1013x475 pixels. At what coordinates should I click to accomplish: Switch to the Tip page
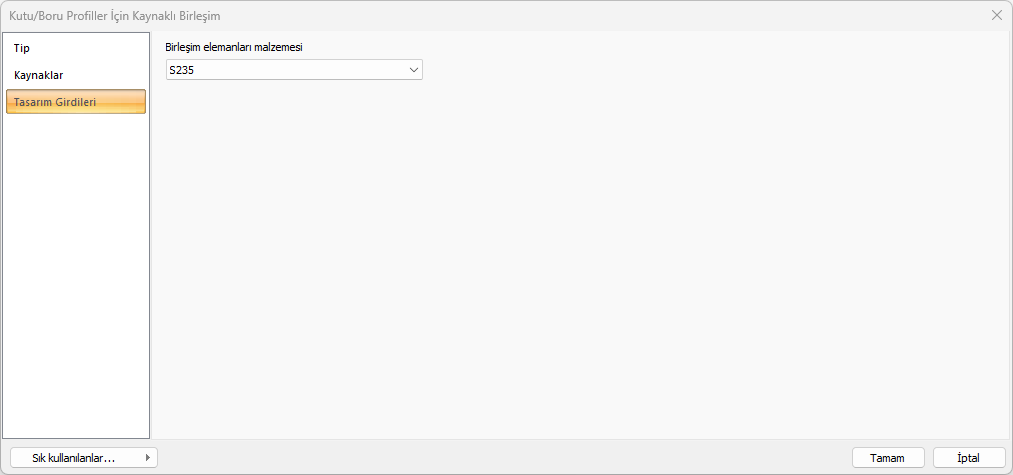click(x=22, y=48)
